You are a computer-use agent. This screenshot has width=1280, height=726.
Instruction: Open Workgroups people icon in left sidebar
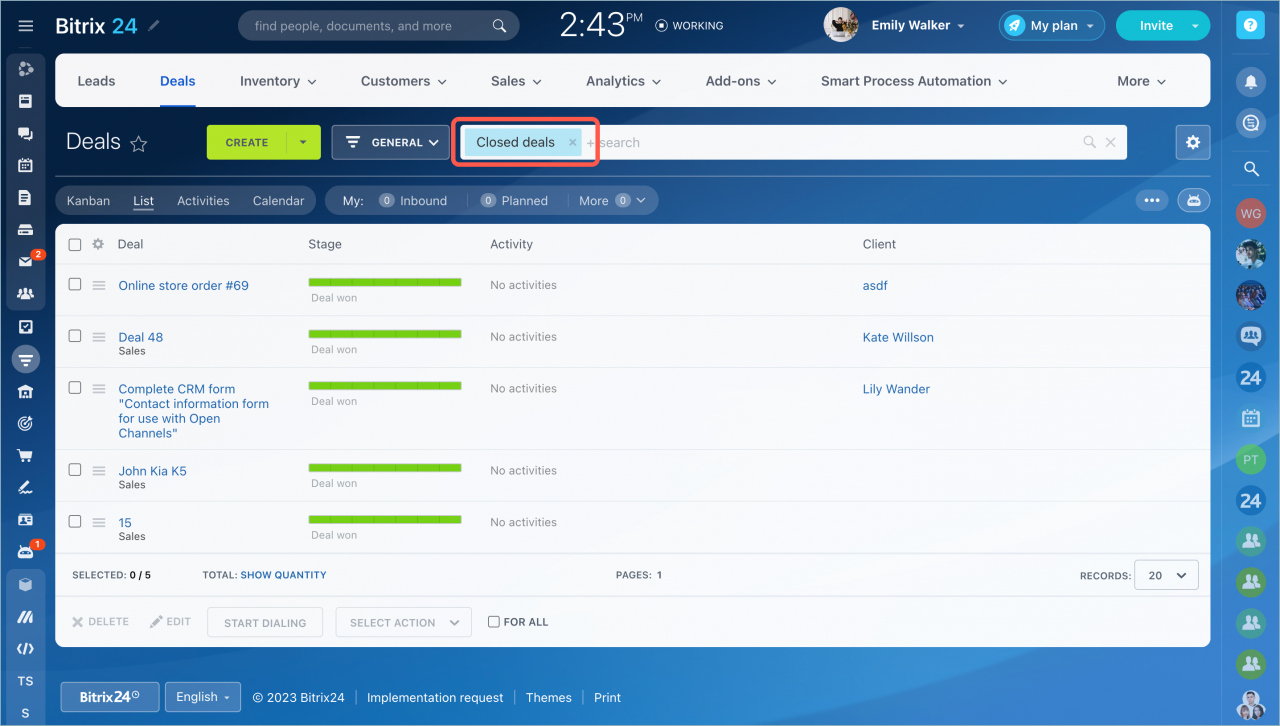coord(26,294)
